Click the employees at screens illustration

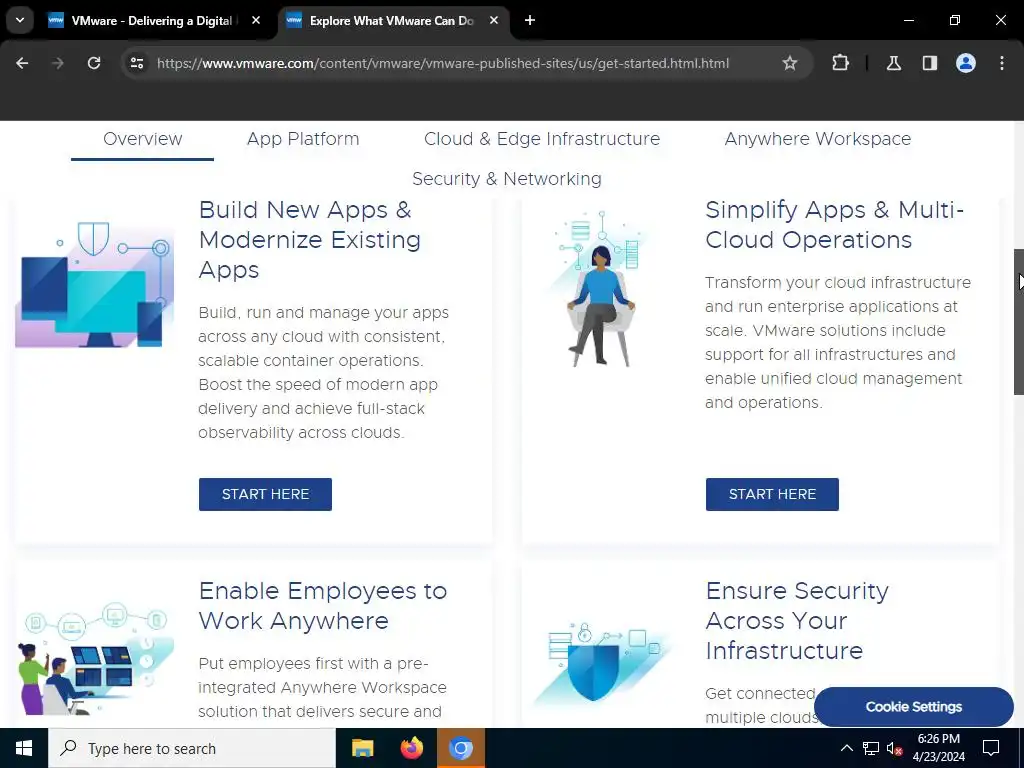pos(95,658)
